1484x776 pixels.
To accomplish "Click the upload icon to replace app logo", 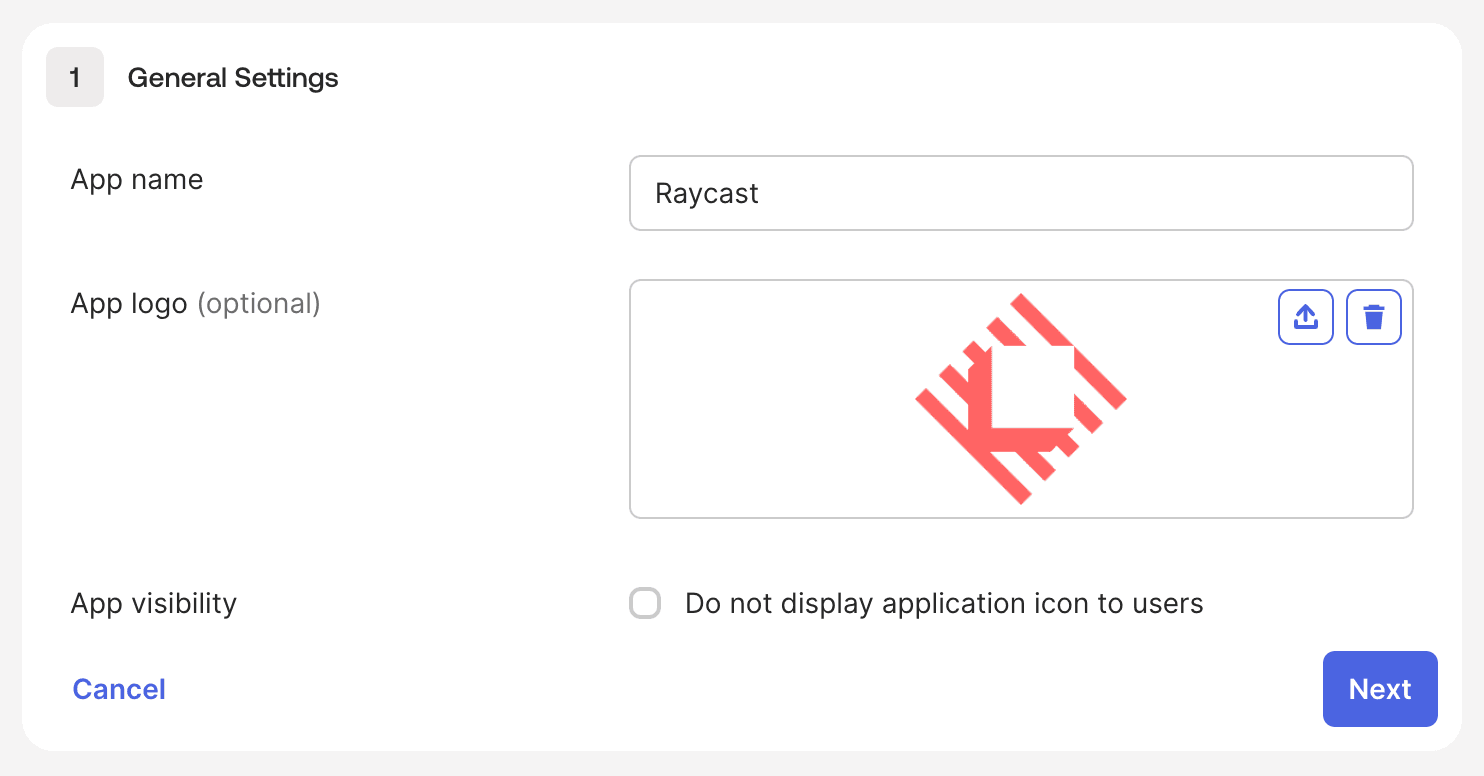I will [1306, 316].
